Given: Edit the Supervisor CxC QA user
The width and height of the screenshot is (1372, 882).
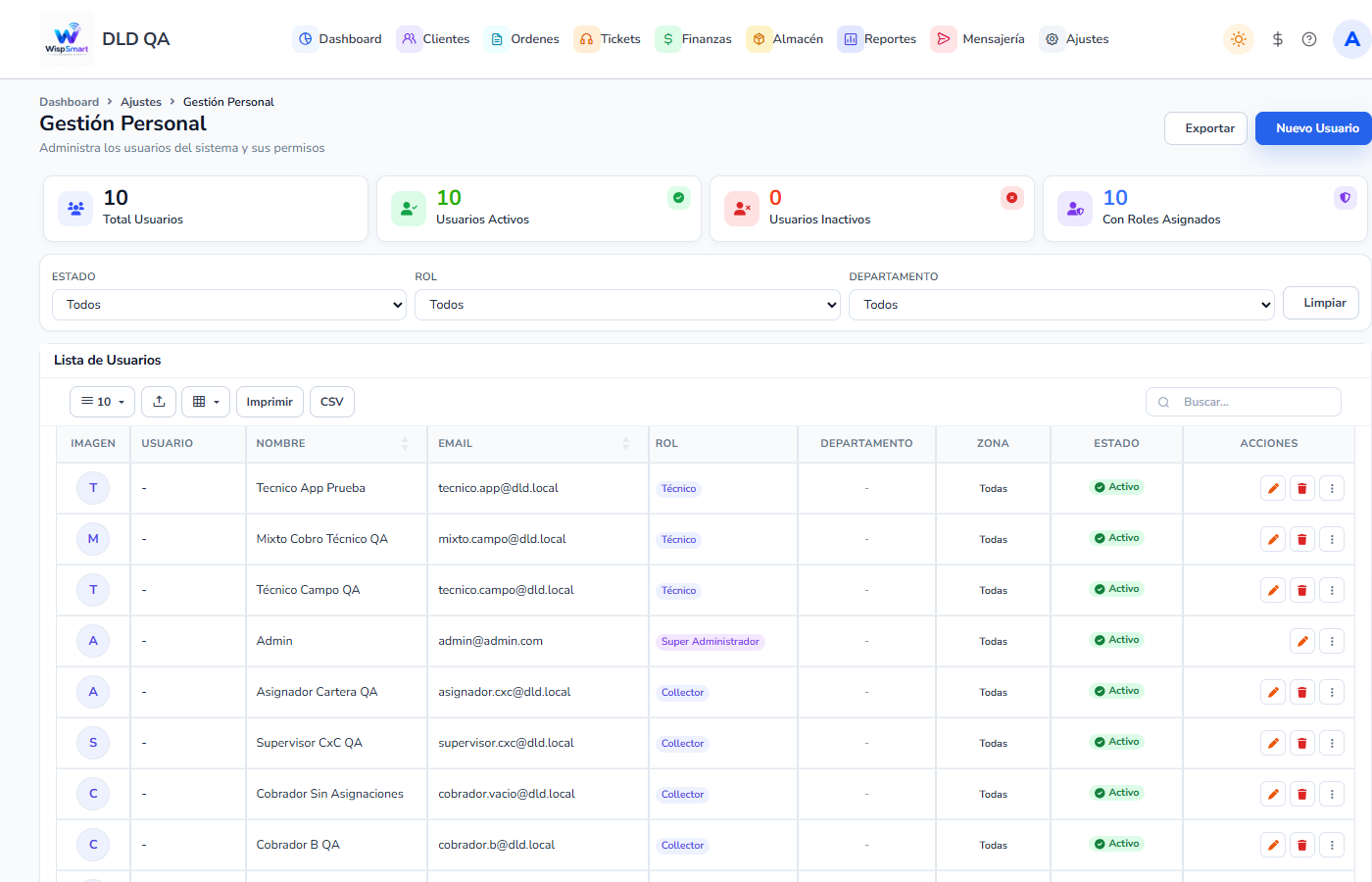Looking at the screenshot, I should pos(1273,743).
